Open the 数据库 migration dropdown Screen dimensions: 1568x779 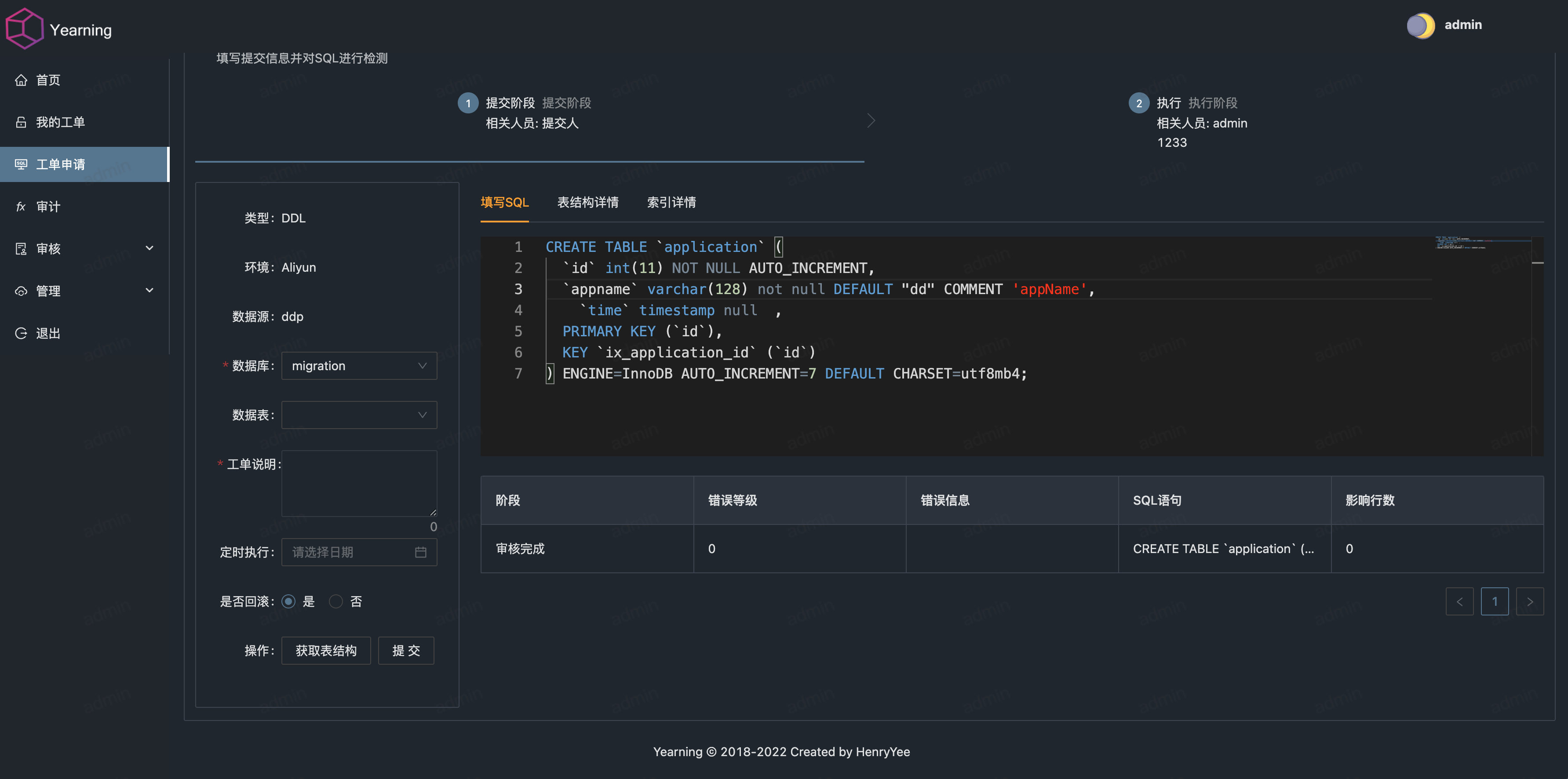tap(359, 366)
